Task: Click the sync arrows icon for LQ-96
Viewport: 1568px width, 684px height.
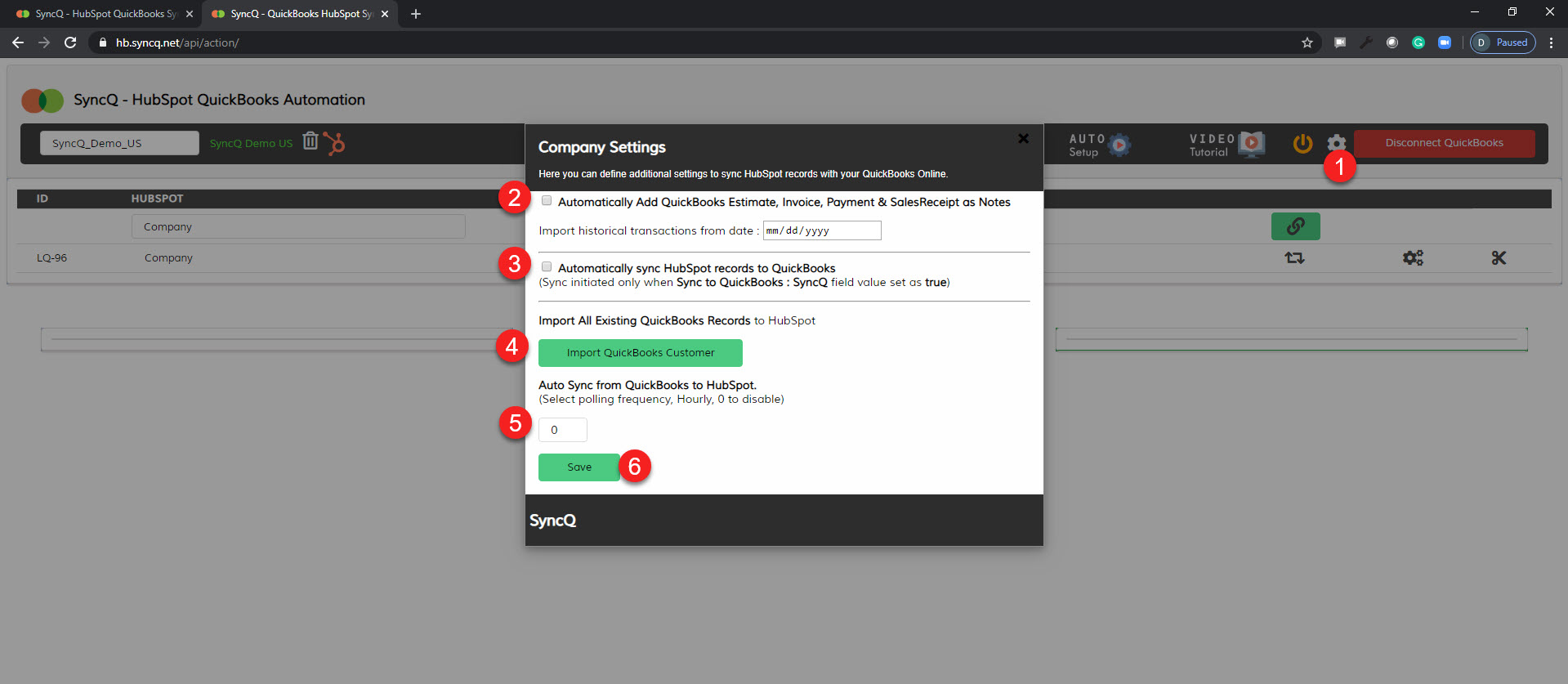Action: click(x=1294, y=258)
